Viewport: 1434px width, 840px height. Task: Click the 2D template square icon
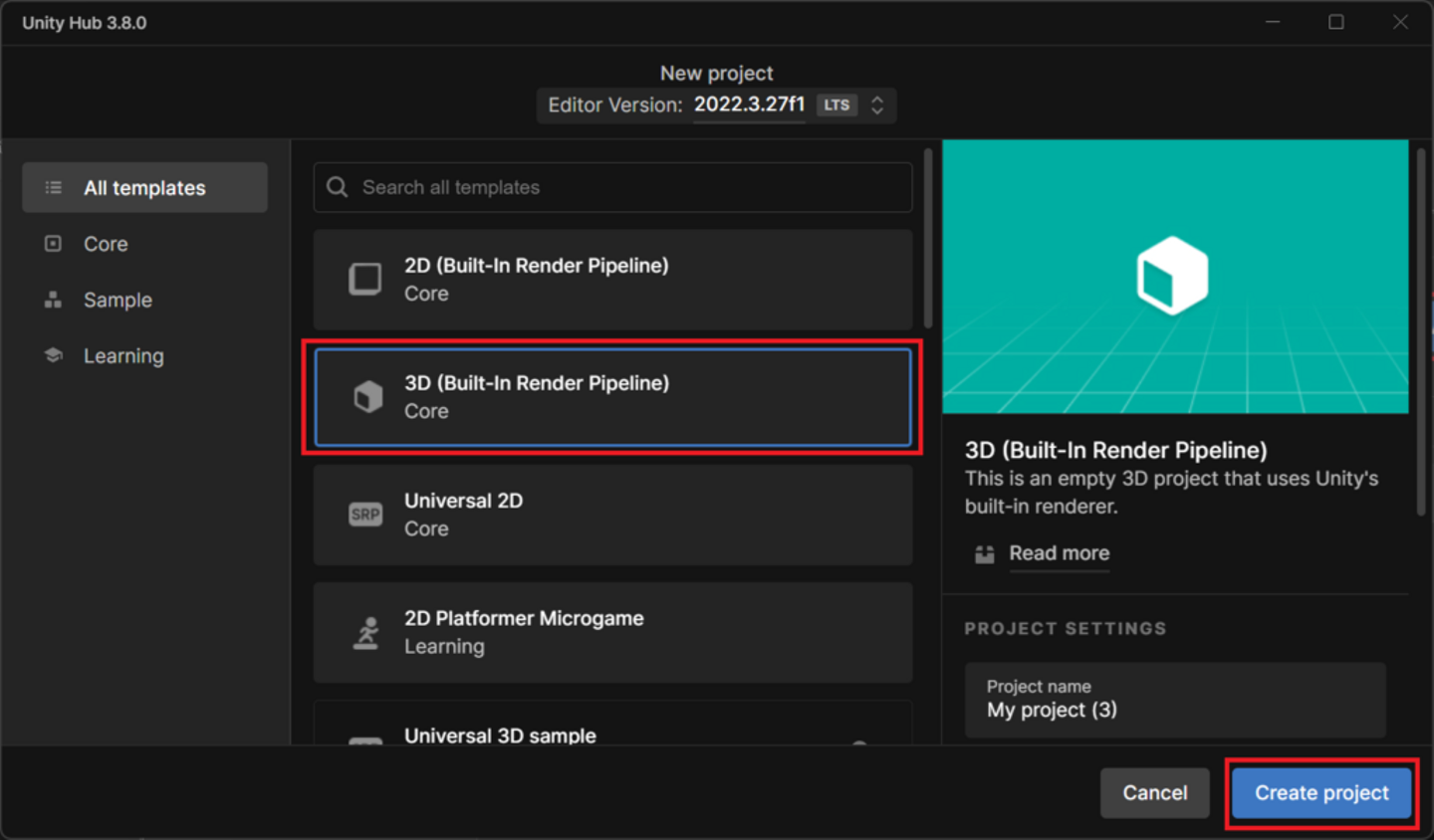pyautogui.click(x=365, y=279)
